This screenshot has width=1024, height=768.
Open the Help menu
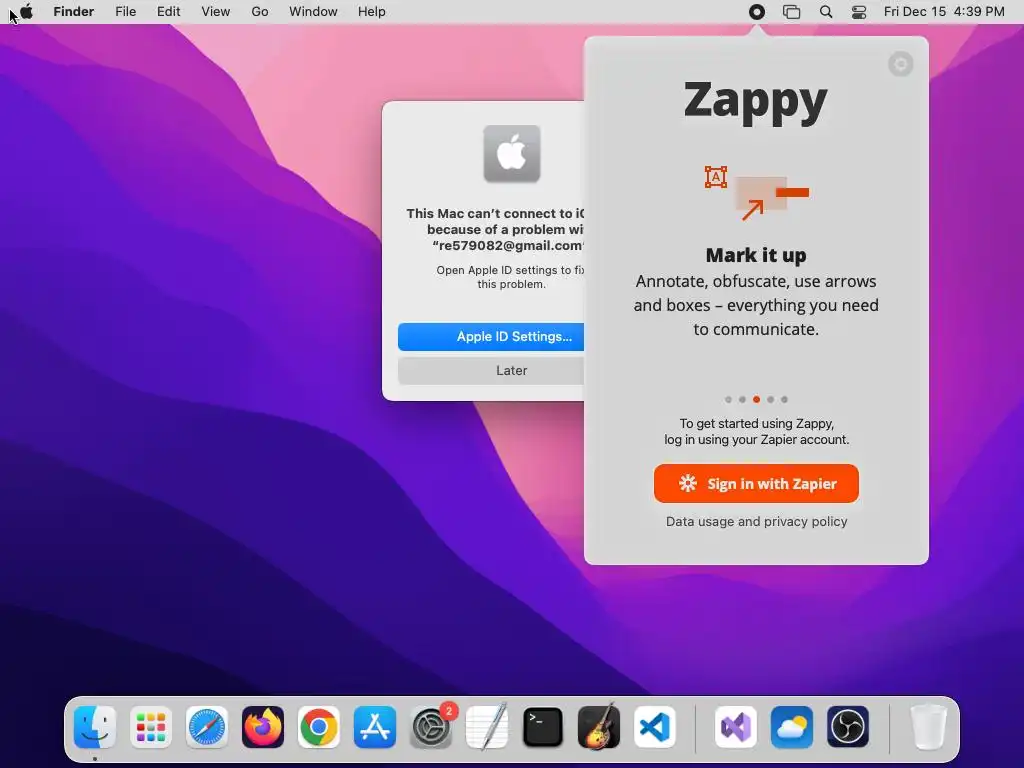pyautogui.click(x=372, y=12)
